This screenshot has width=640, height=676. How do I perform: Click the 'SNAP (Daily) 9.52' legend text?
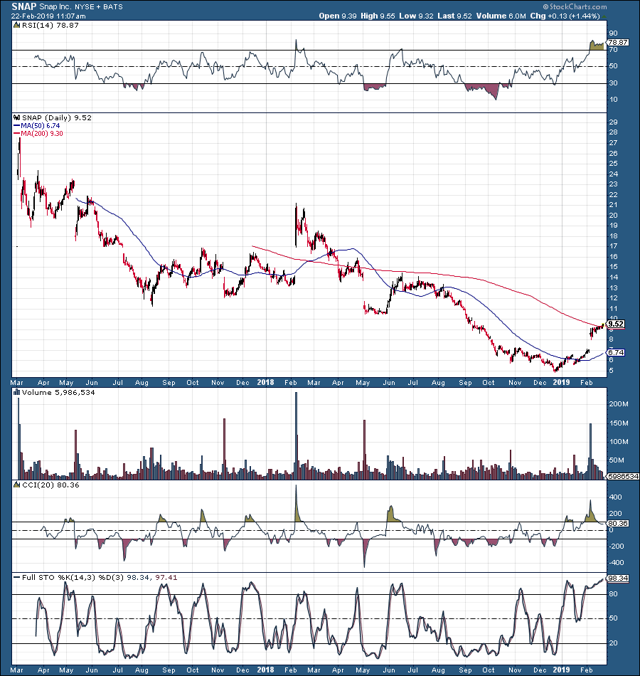(56, 118)
